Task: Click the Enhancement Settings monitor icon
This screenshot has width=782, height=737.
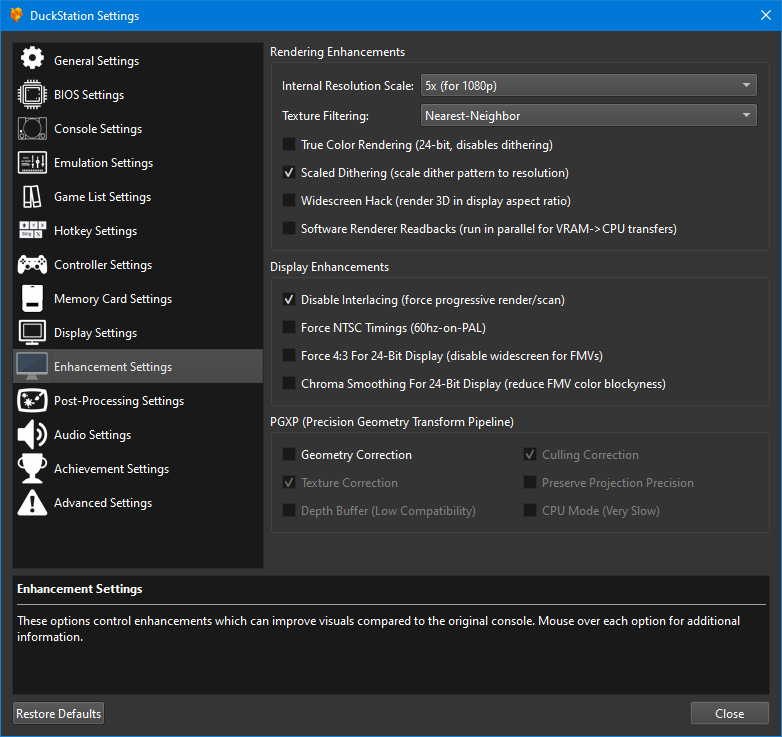Action: point(32,367)
